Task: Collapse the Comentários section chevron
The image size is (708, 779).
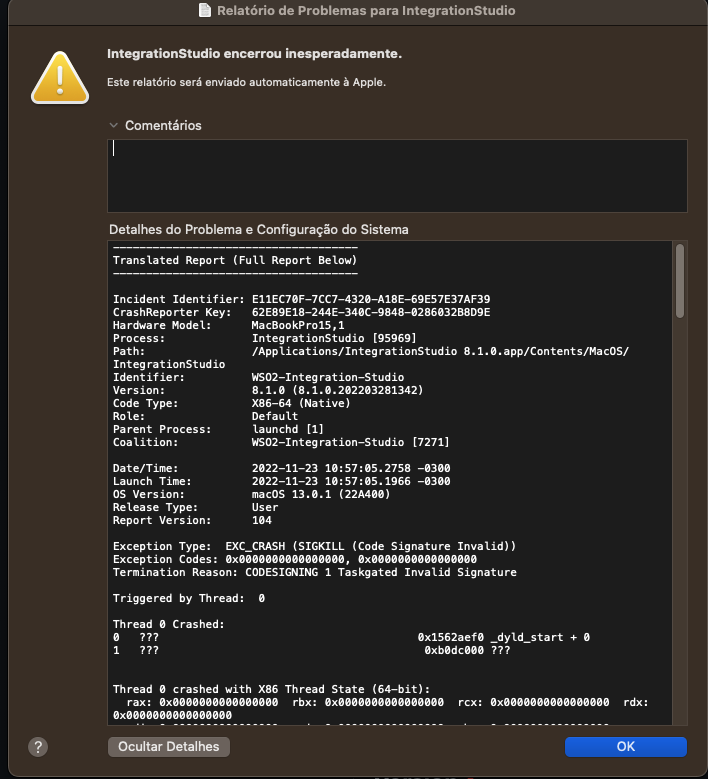Action: [114, 125]
